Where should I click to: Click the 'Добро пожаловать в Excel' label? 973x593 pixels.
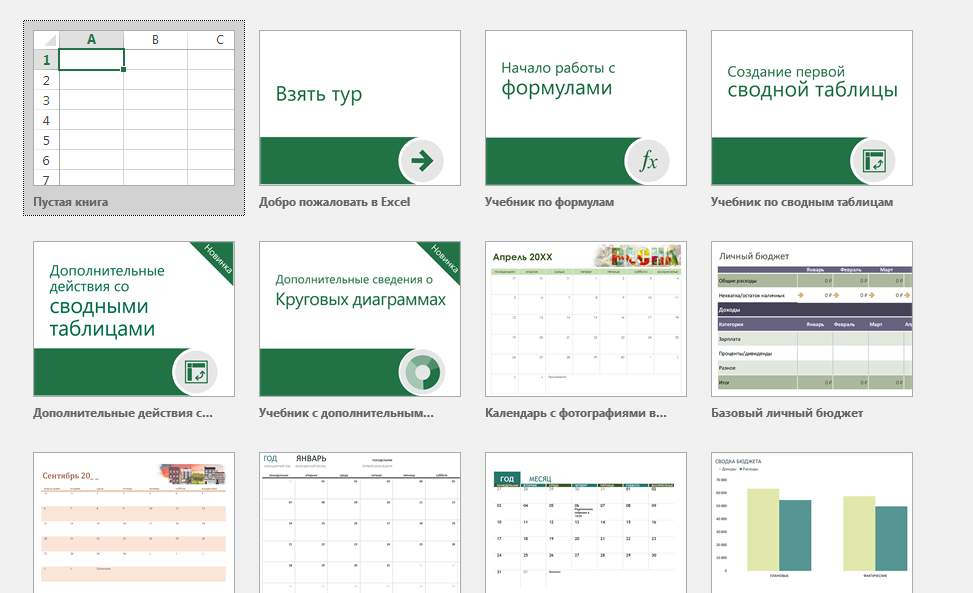click(x=334, y=202)
